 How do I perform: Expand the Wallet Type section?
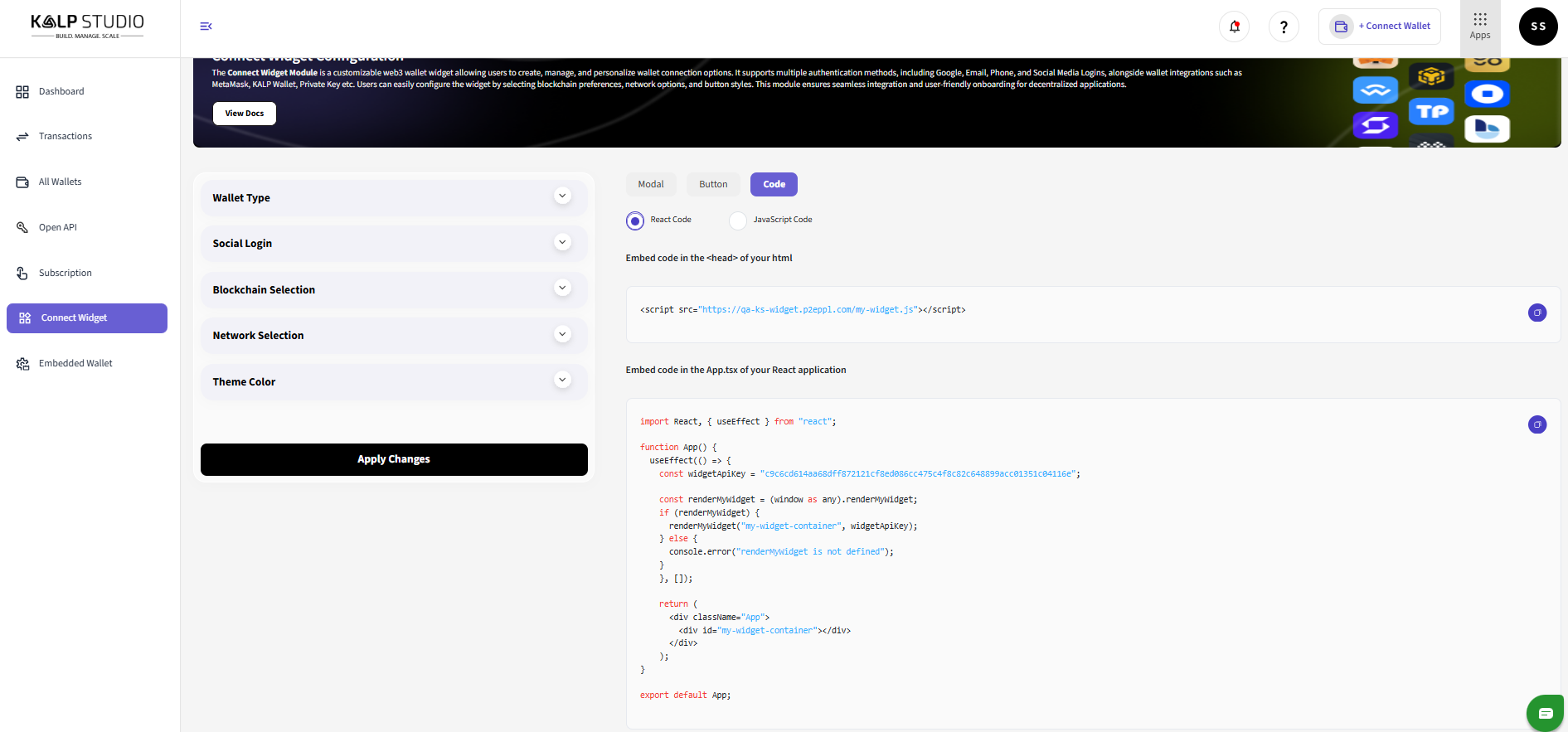562,196
